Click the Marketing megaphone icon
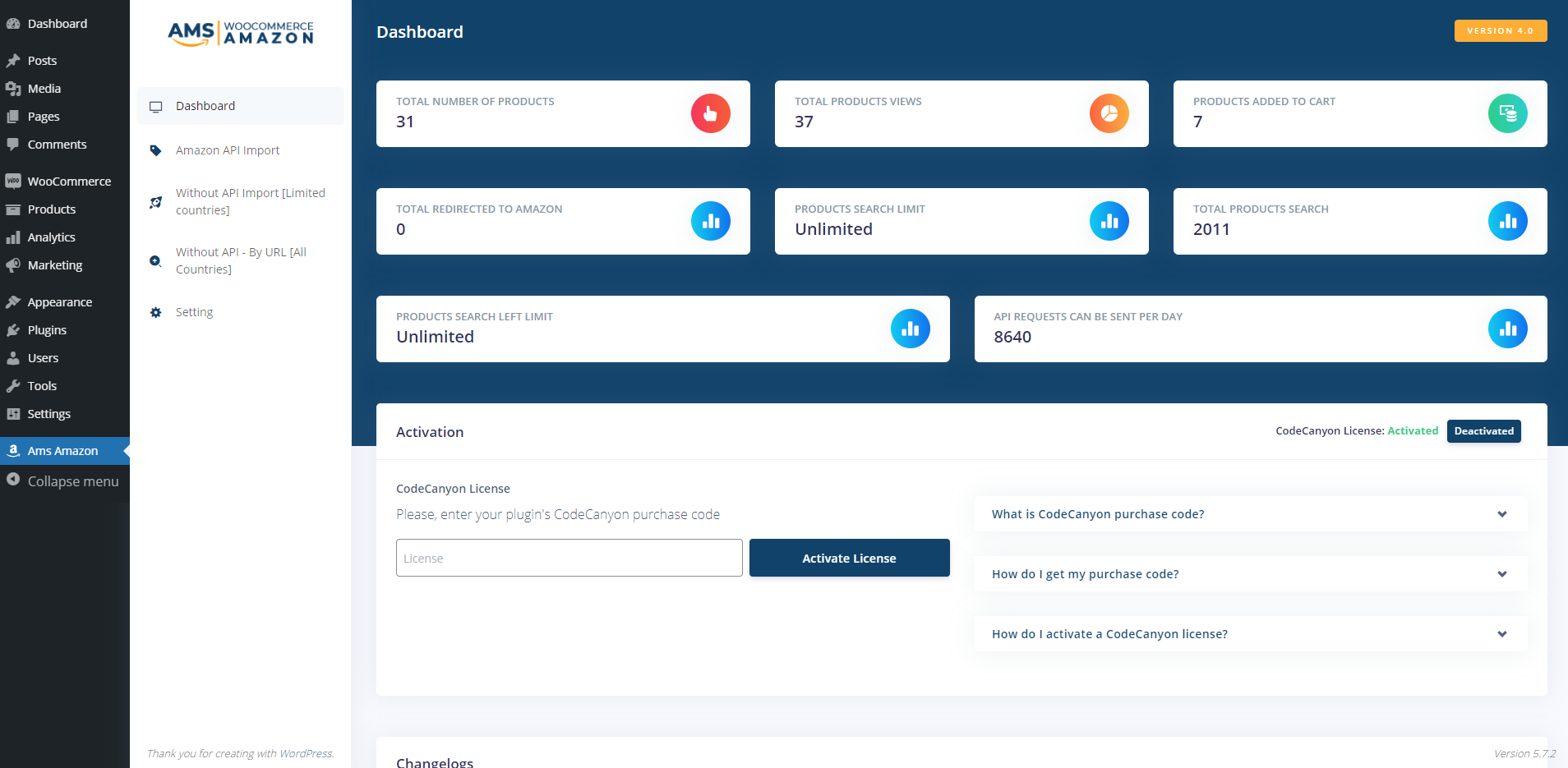Image resolution: width=1568 pixels, height=768 pixels. coord(13,265)
